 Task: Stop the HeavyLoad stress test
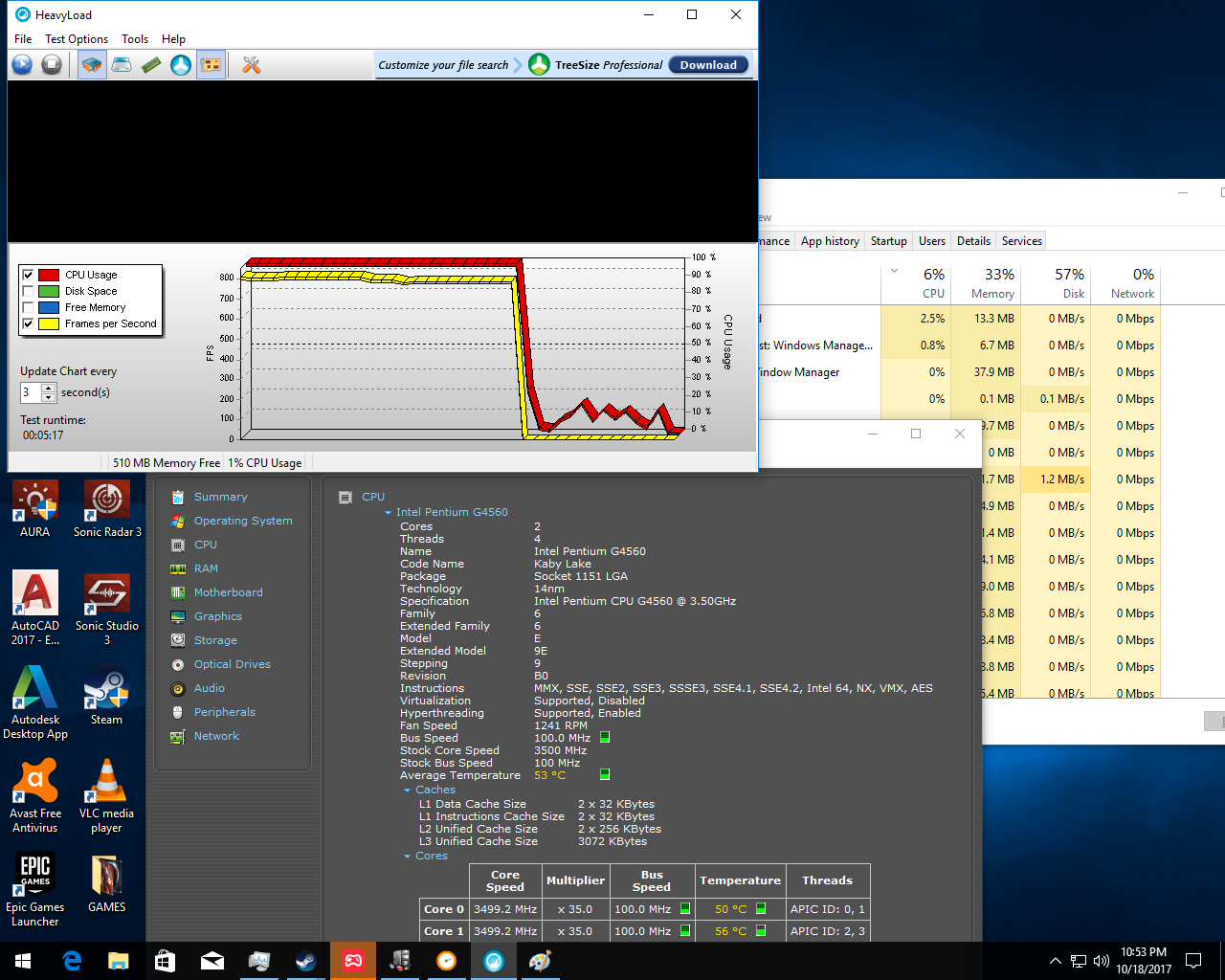[52, 65]
